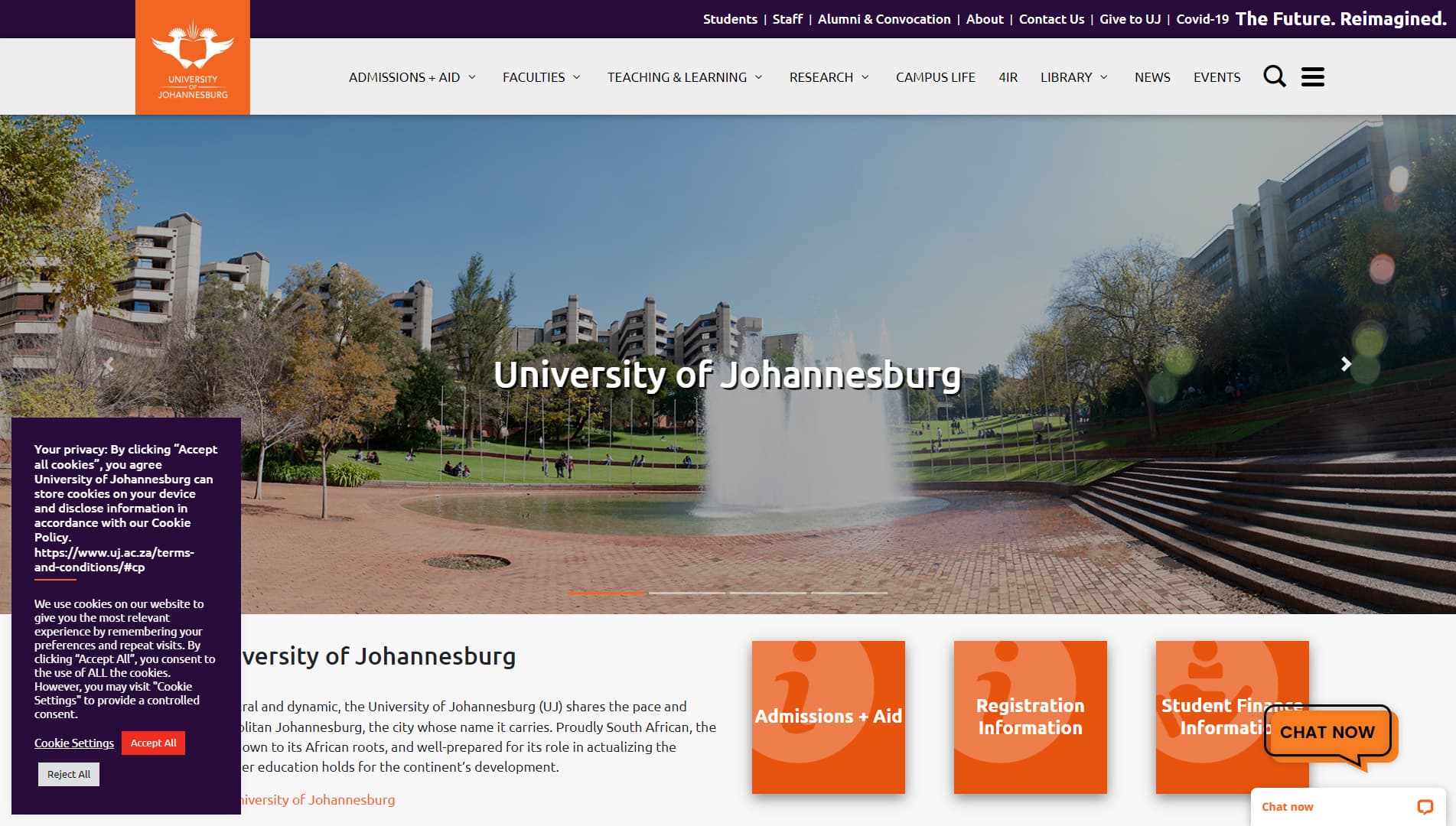Select the first carousel slide indicator
This screenshot has height=826, width=1456.
coord(606,593)
